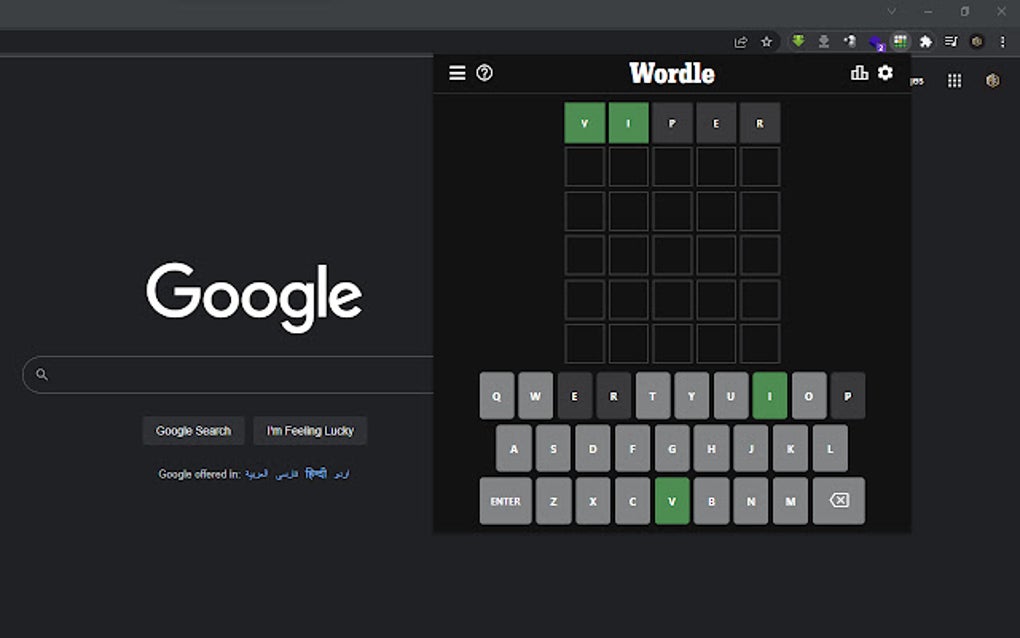Open the Extensions puzzle piece icon
The height and width of the screenshot is (638, 1020).
coord(925,41)
